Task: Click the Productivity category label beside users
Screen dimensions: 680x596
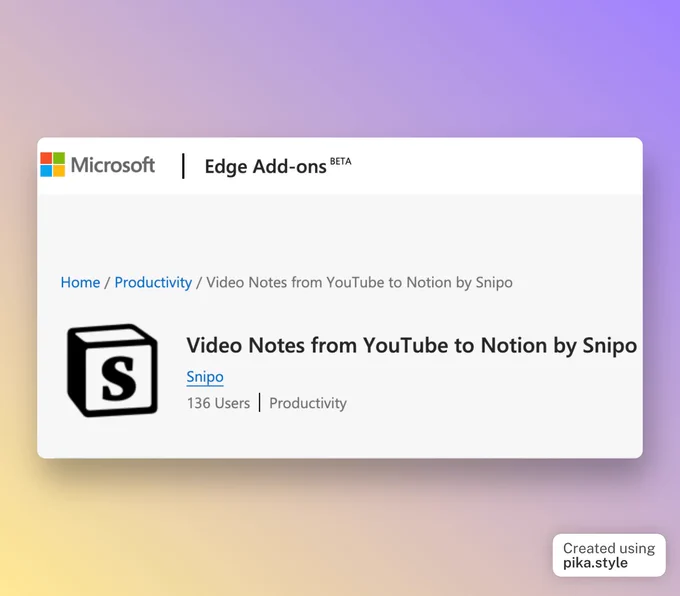Action: (308, 403)
